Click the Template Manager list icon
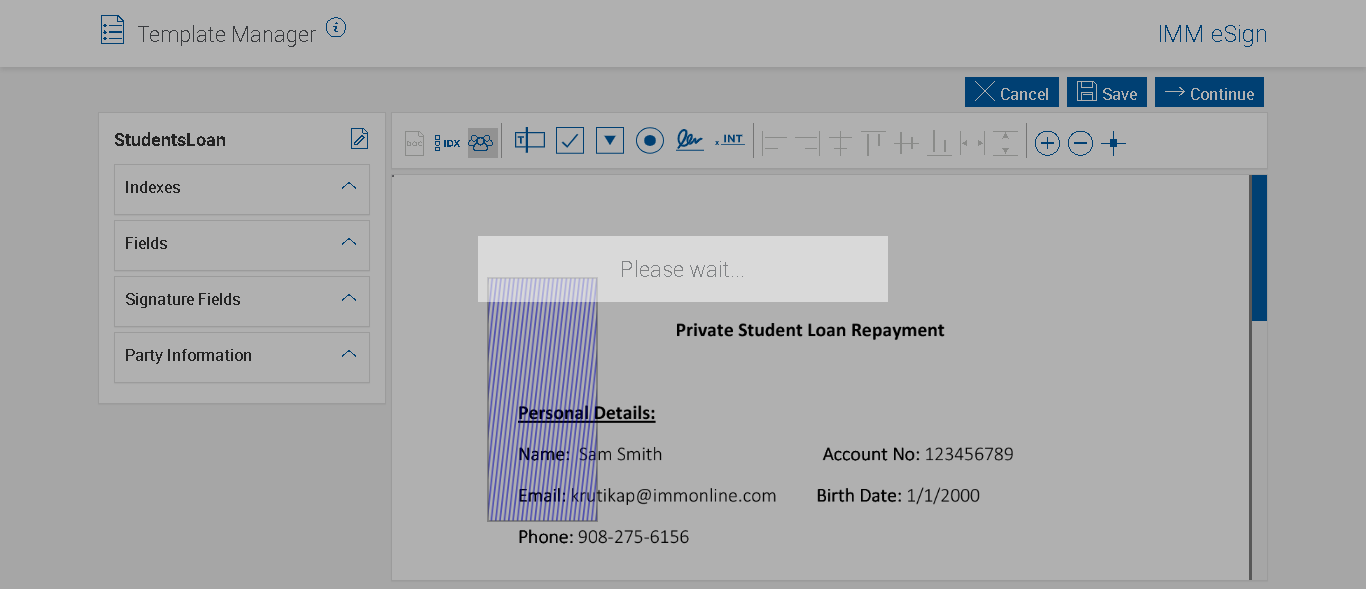Image resolution: width=1366 pixels, height=589 pixels. click(x=112, y=30)
